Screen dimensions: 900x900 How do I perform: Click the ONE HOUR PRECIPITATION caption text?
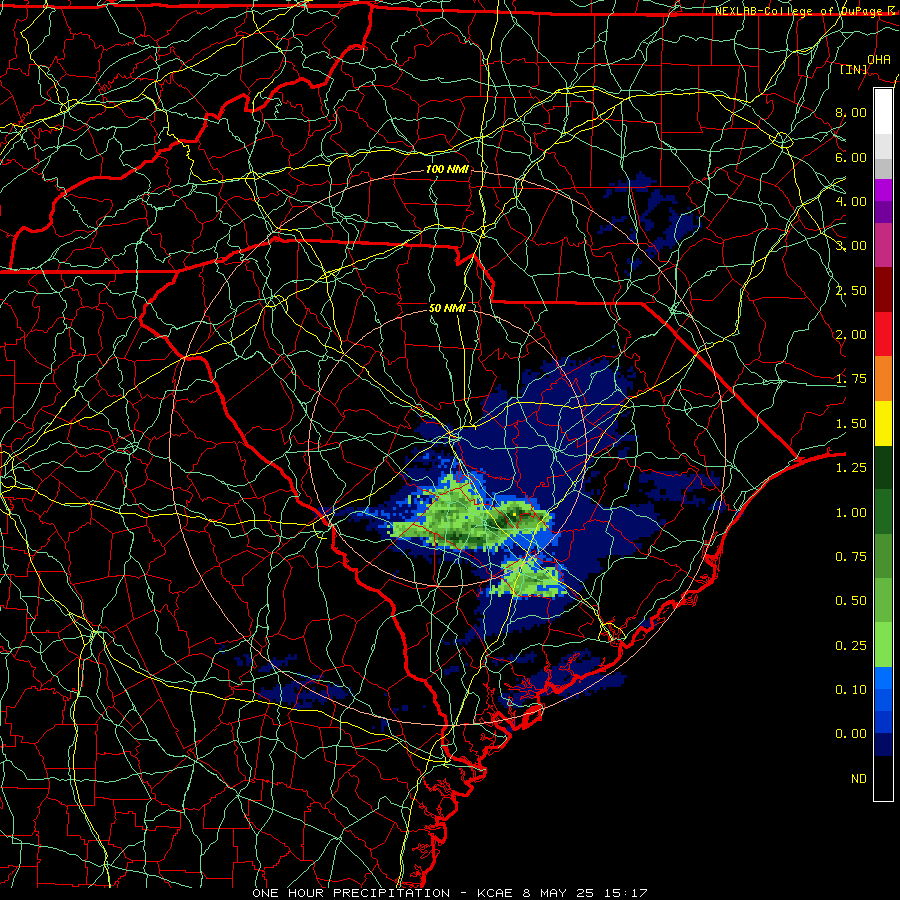(351, 893)
